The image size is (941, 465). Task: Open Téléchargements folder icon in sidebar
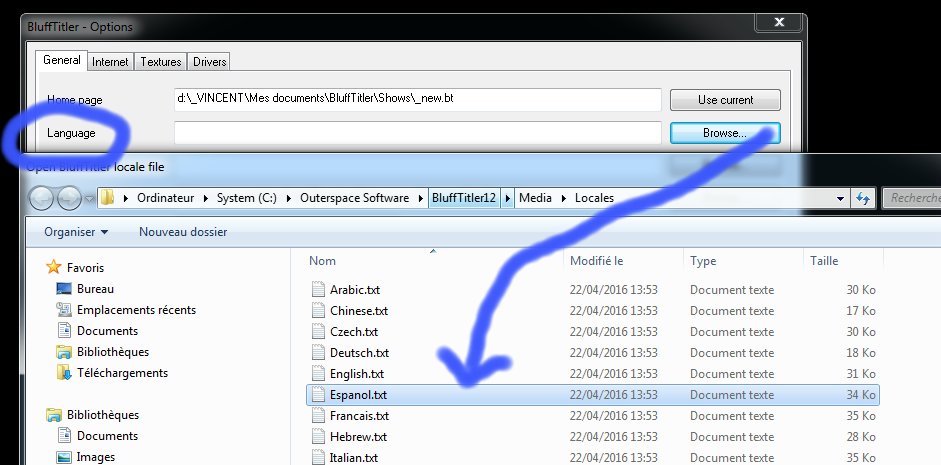click(65, 373)
